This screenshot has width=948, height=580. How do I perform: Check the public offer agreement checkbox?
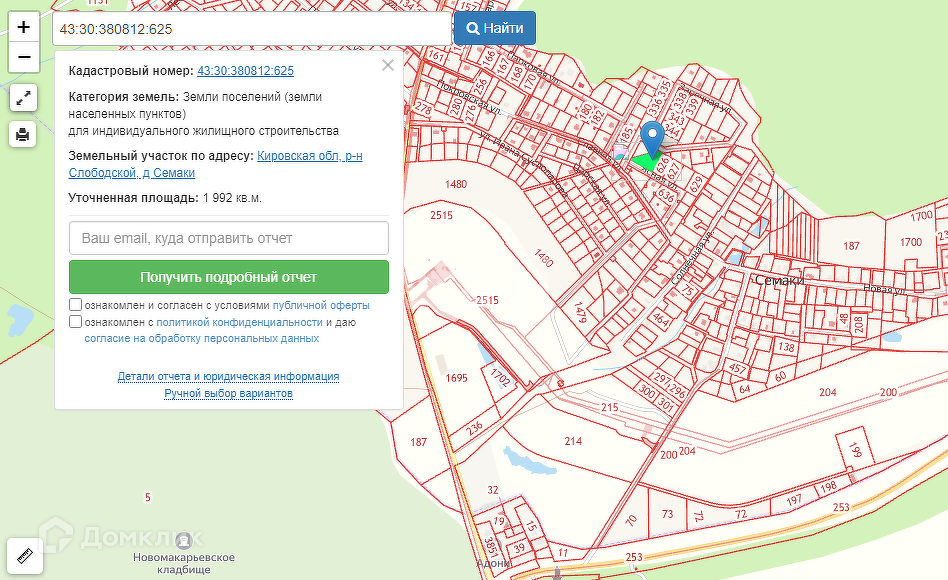point(76,305)
